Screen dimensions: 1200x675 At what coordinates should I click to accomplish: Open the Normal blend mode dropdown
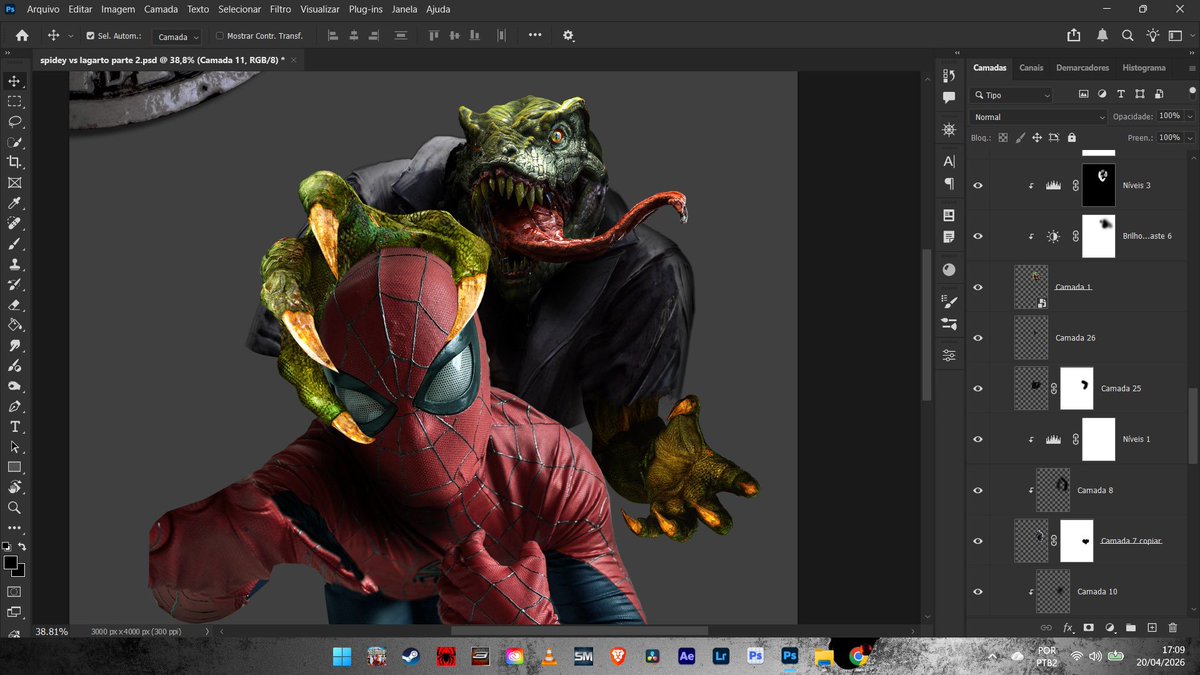1038,117
